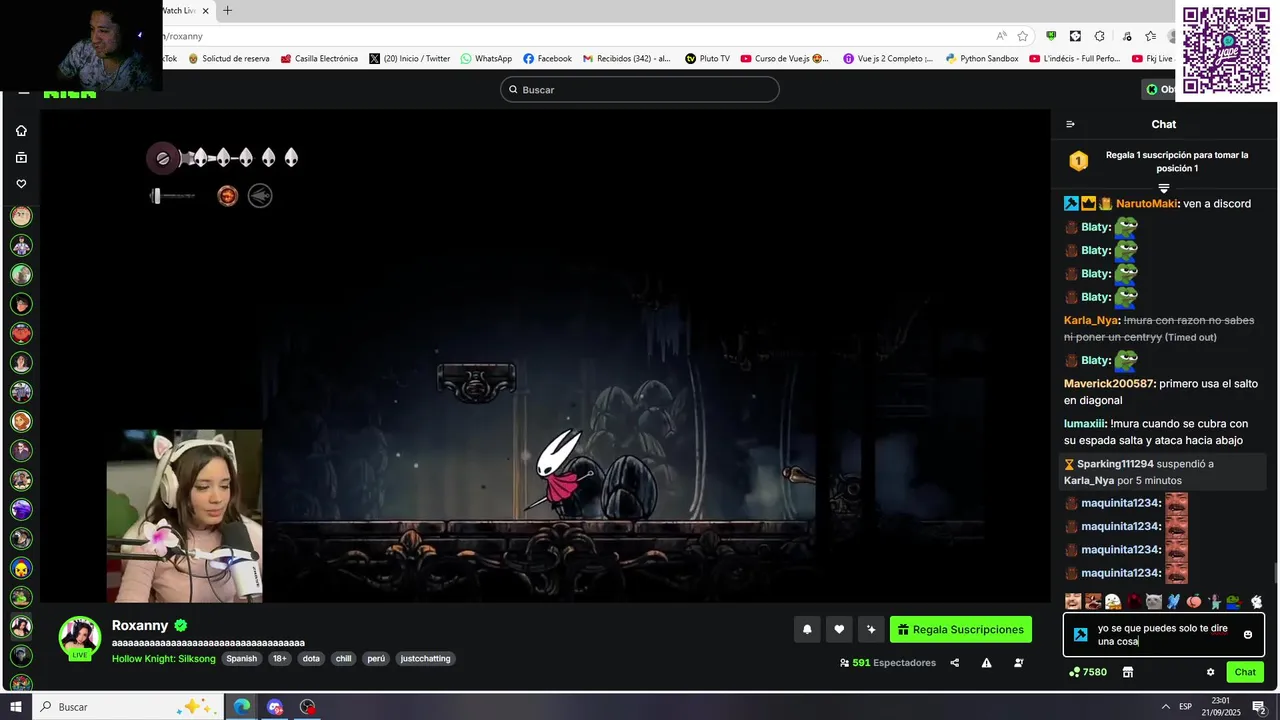Select the justchatting tag
1280x720 pixels.
425,659
